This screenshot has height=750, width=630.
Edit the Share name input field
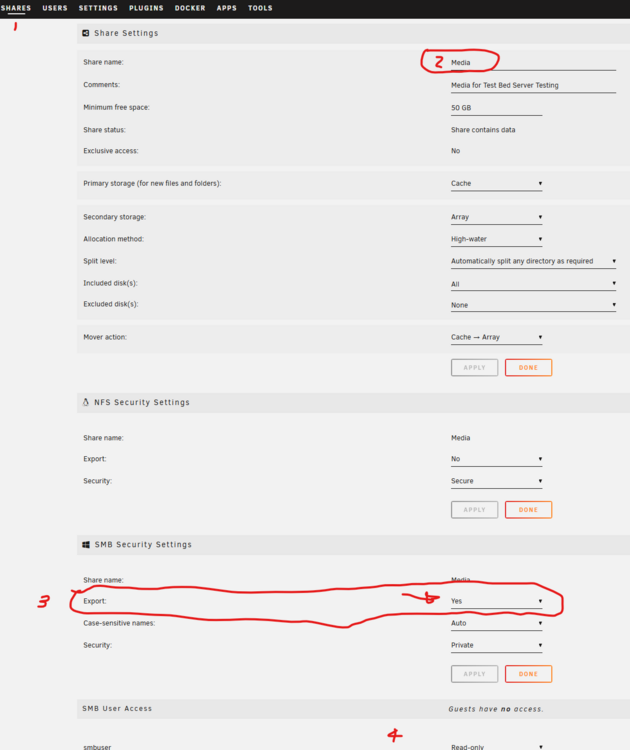point(533,63)
